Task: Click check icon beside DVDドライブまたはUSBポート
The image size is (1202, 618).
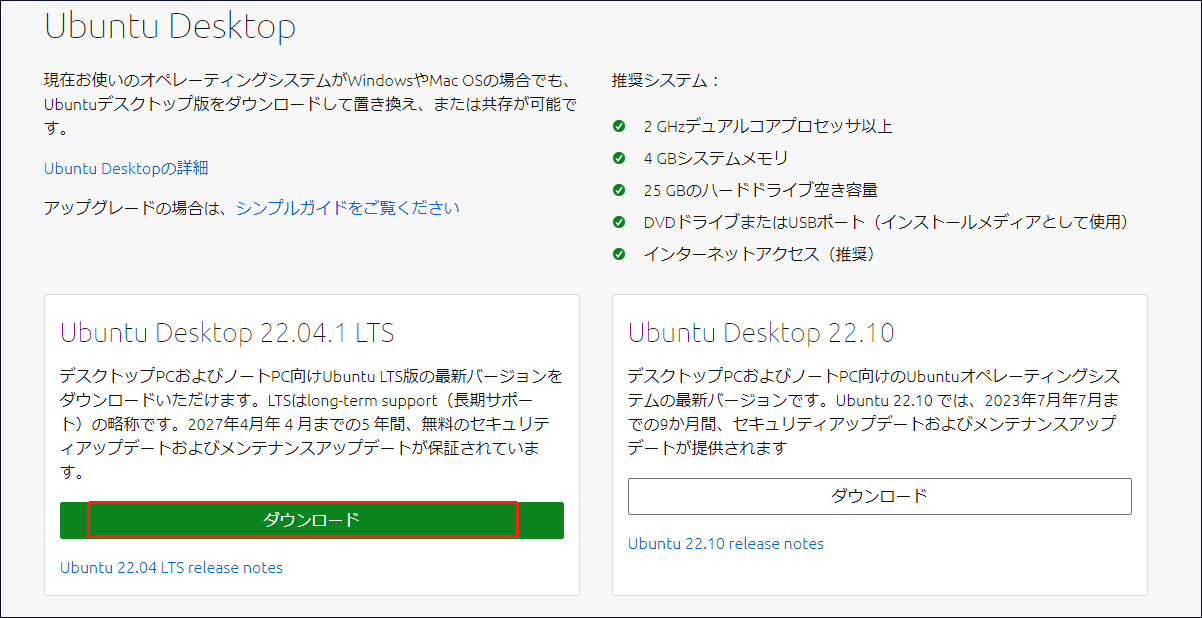Action: pyautogui.click(x=619, y=222)
